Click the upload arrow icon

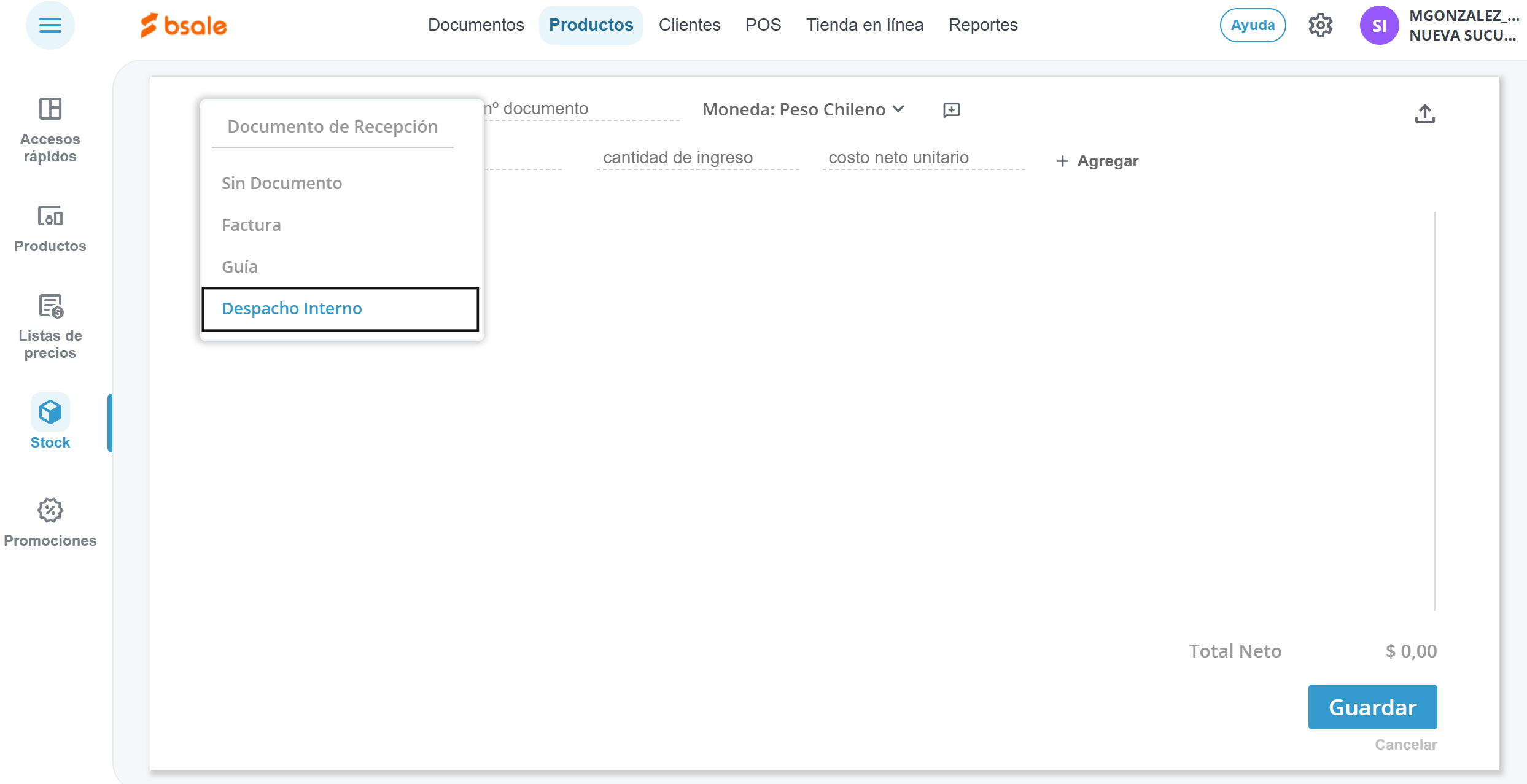pyautogui.click(x=1424, y=114)
